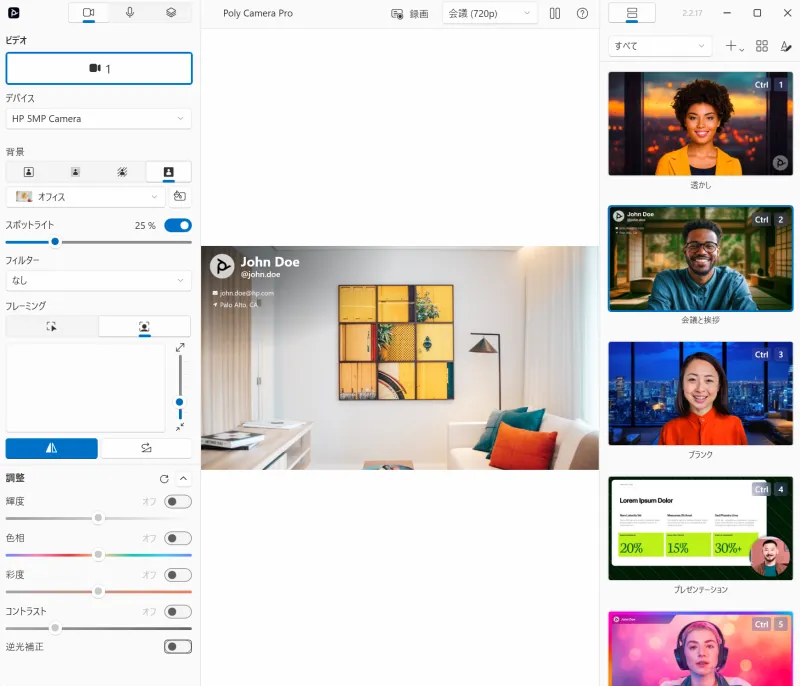
Task: Click the add background image icon
Action: tap(180, 196)
